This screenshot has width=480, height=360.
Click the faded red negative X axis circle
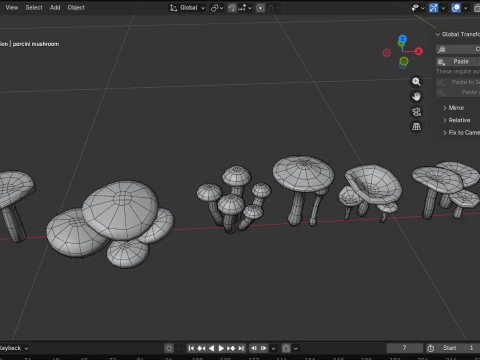click(387, 53)
